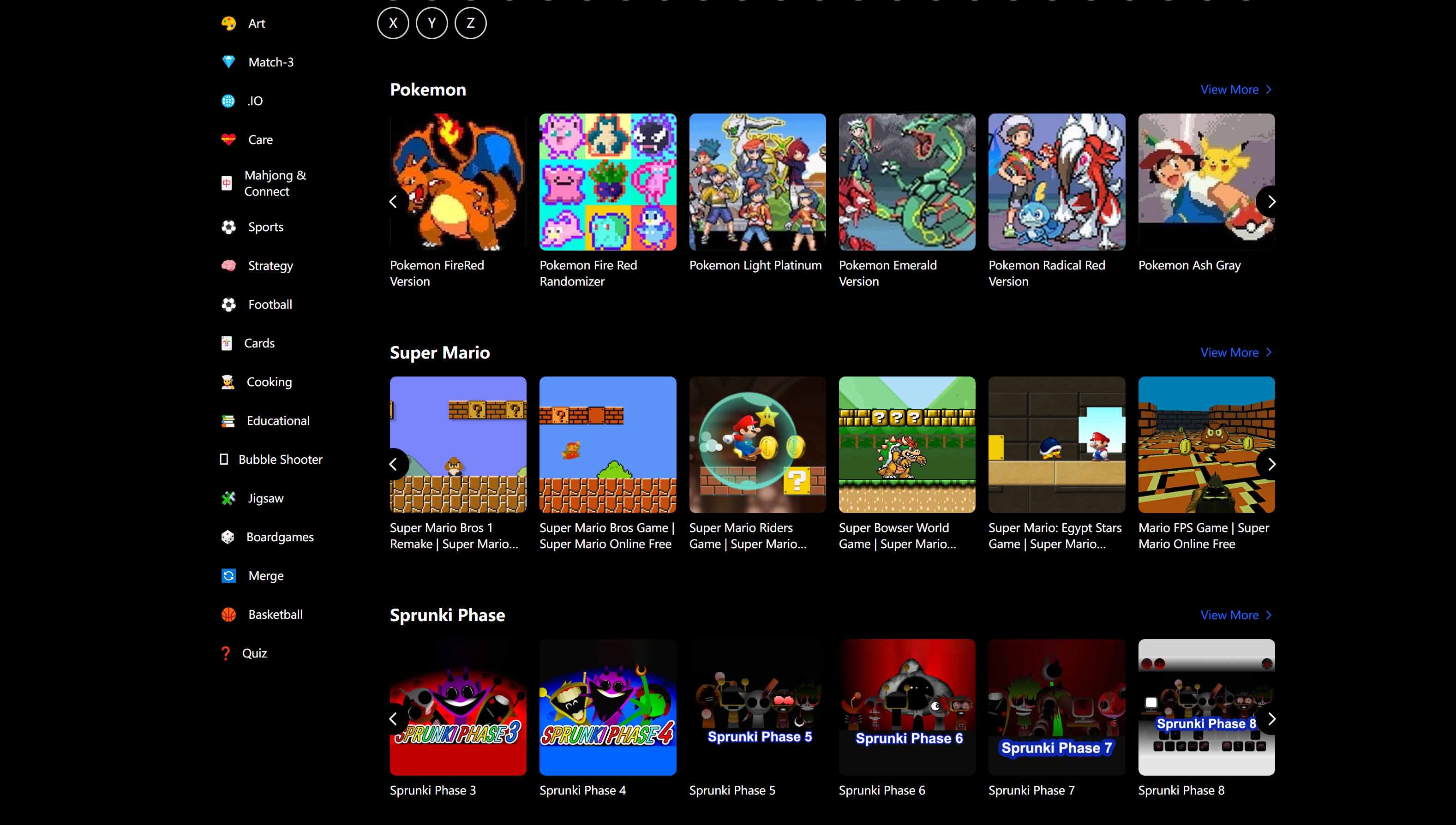
Task: Open Mario FPS Game thumbnail
Action: 1207,445
